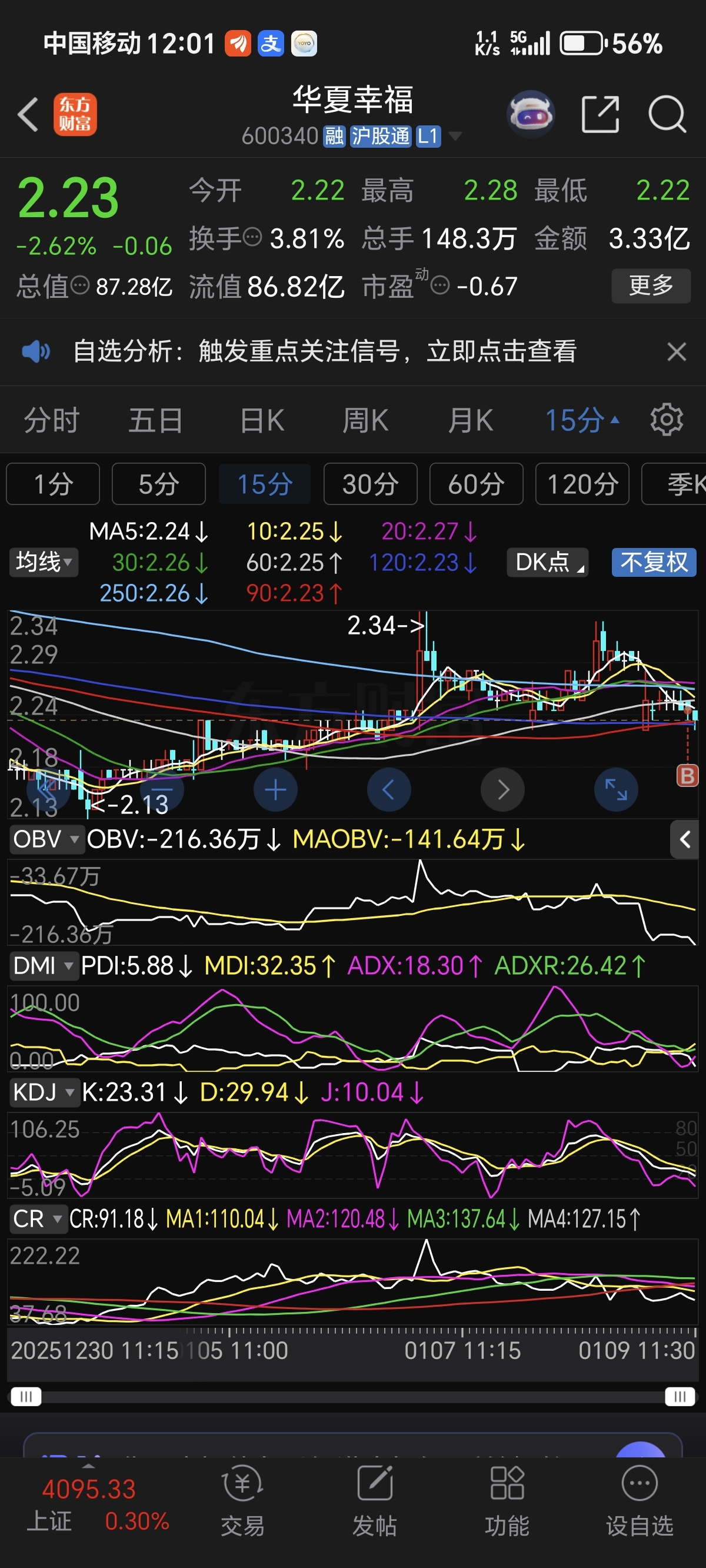The width and height of the screenshot is (706, 1568).
Task: Select 1分 period option
Action: (x=53, y=484)
